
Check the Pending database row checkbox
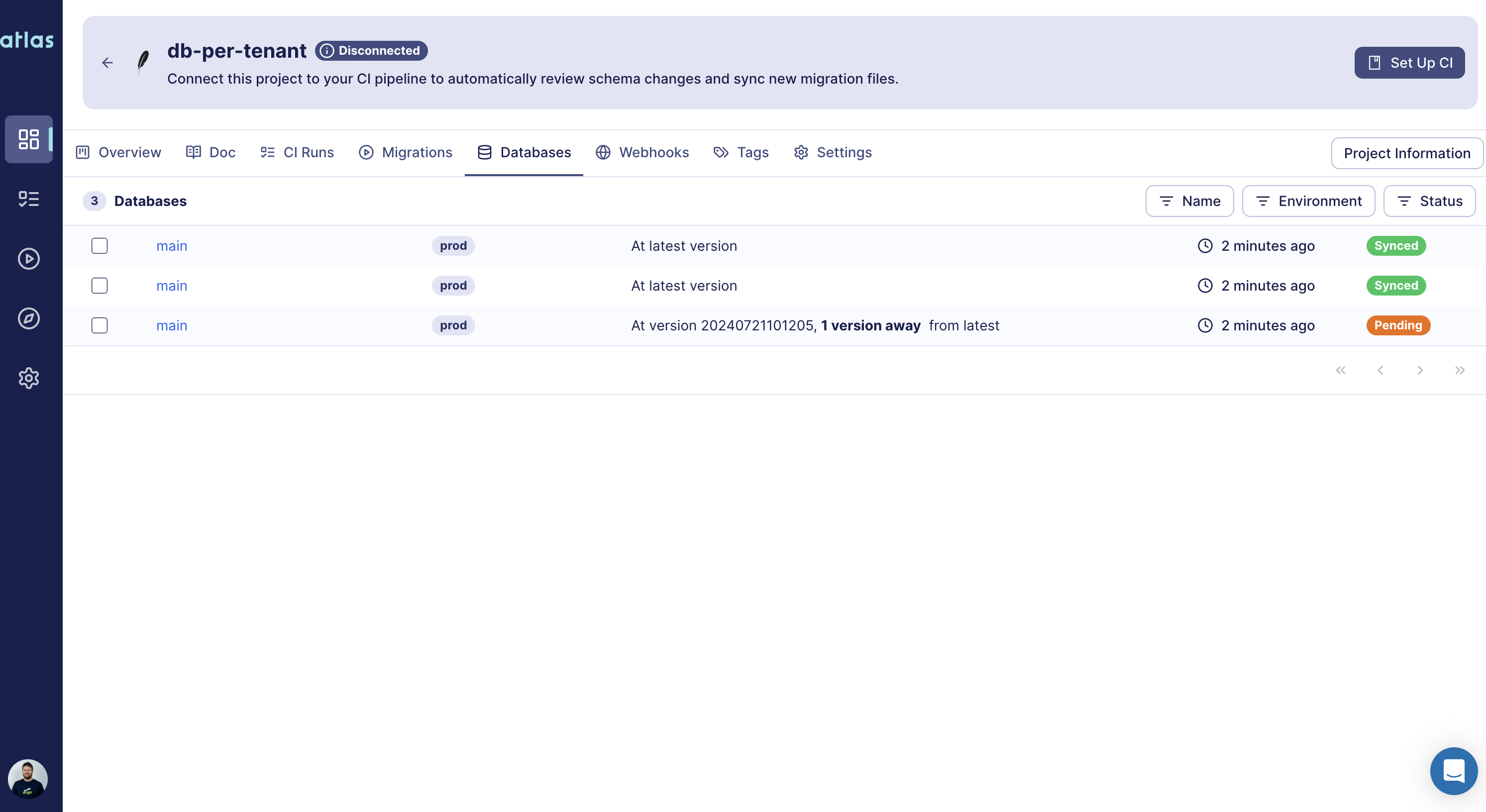point(99,325)
